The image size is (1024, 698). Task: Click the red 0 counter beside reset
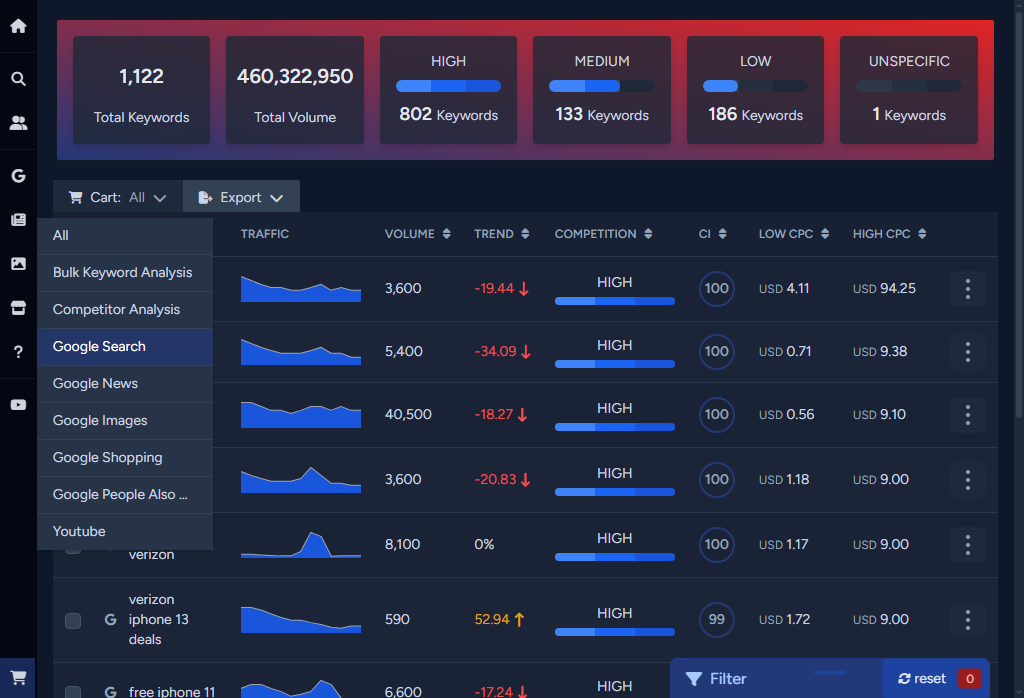(969, 679)
